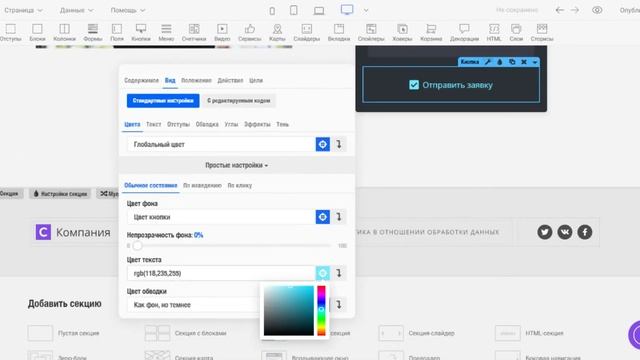Expand the Кнопка element options arrow
This screenshot has width=640, height=360.
[535, 62]
